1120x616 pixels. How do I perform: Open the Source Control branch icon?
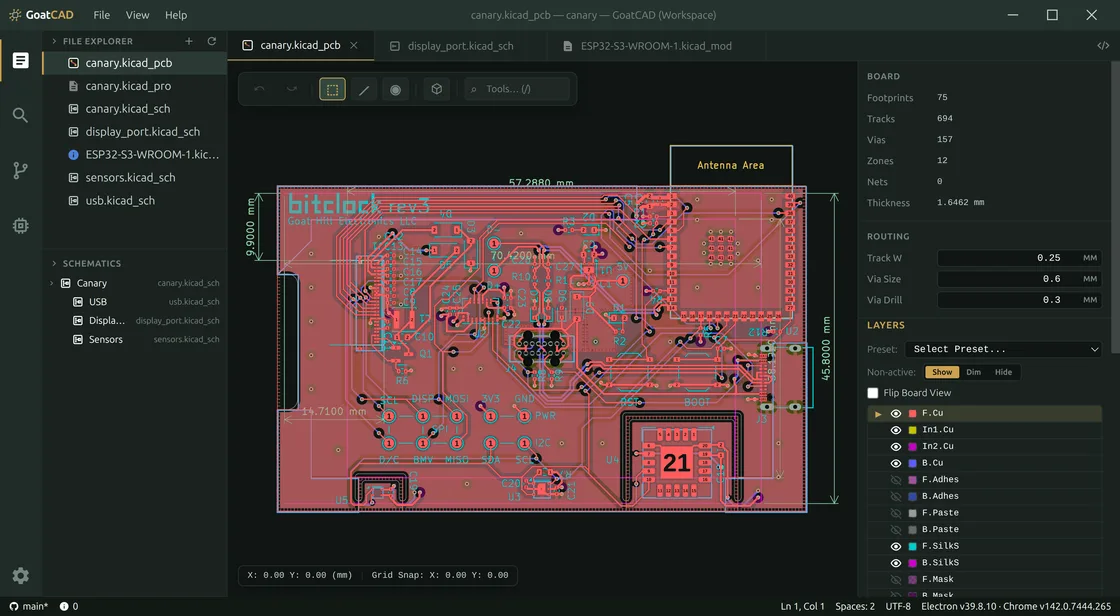click(x=21, y=170)
